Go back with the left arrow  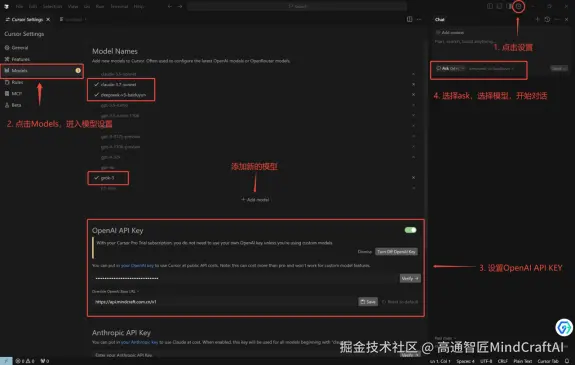tap(170, 6)
